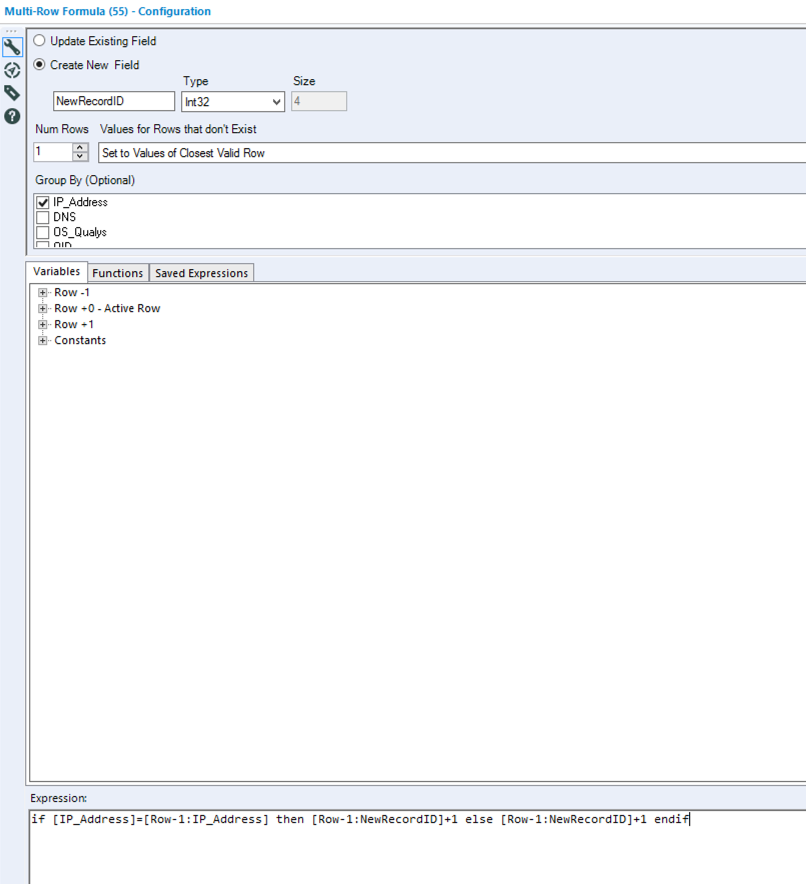Expand the Row +0 - Active Row node
This screenshot has width=806, height=884.
pyautogui.click(x=42, y=308)
